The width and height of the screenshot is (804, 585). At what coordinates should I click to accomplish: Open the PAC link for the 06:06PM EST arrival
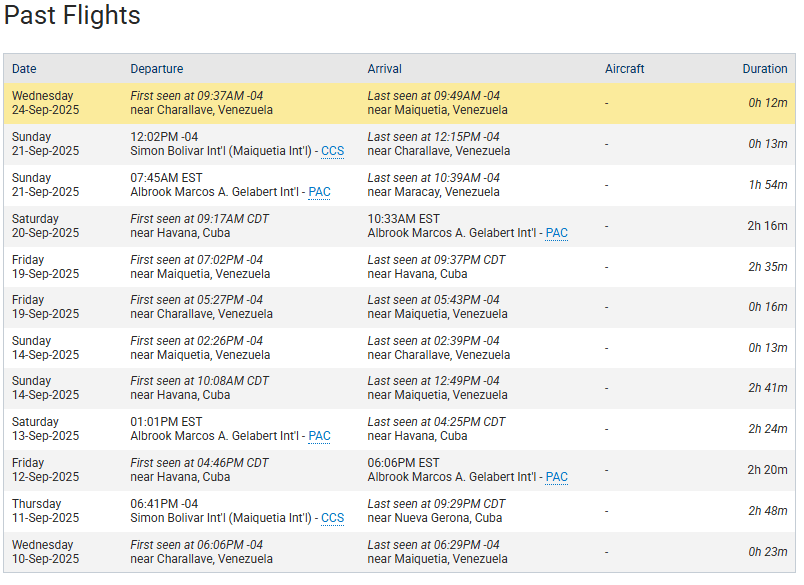click(556, 477)
